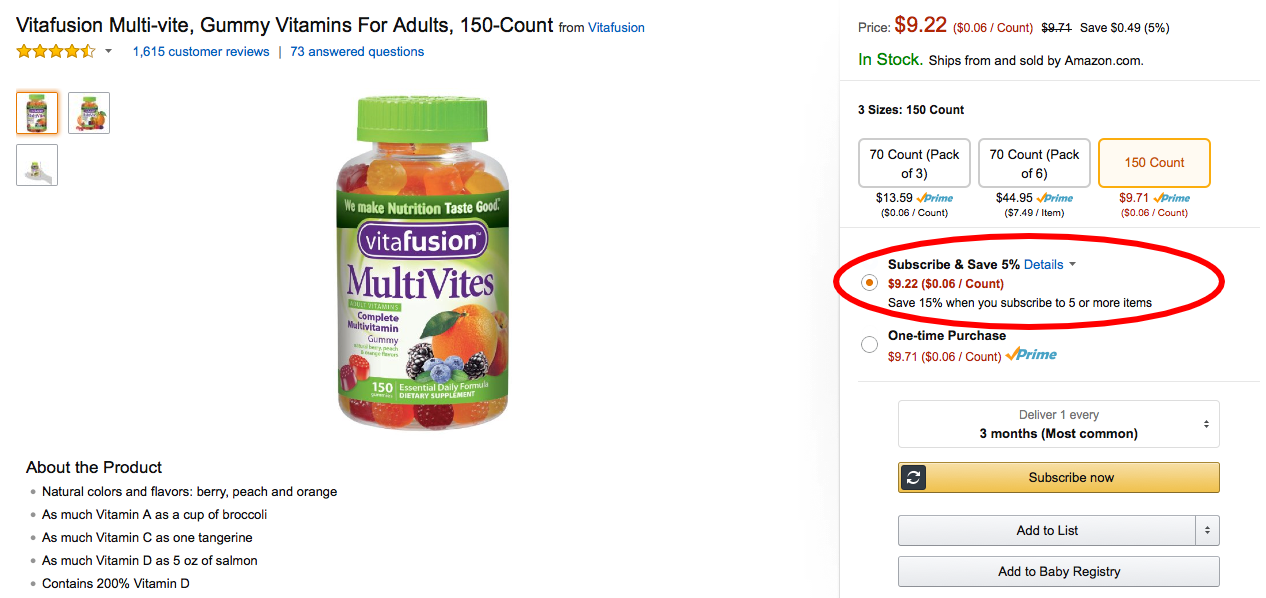Click the Subscribe now button

pos(1058,478)
